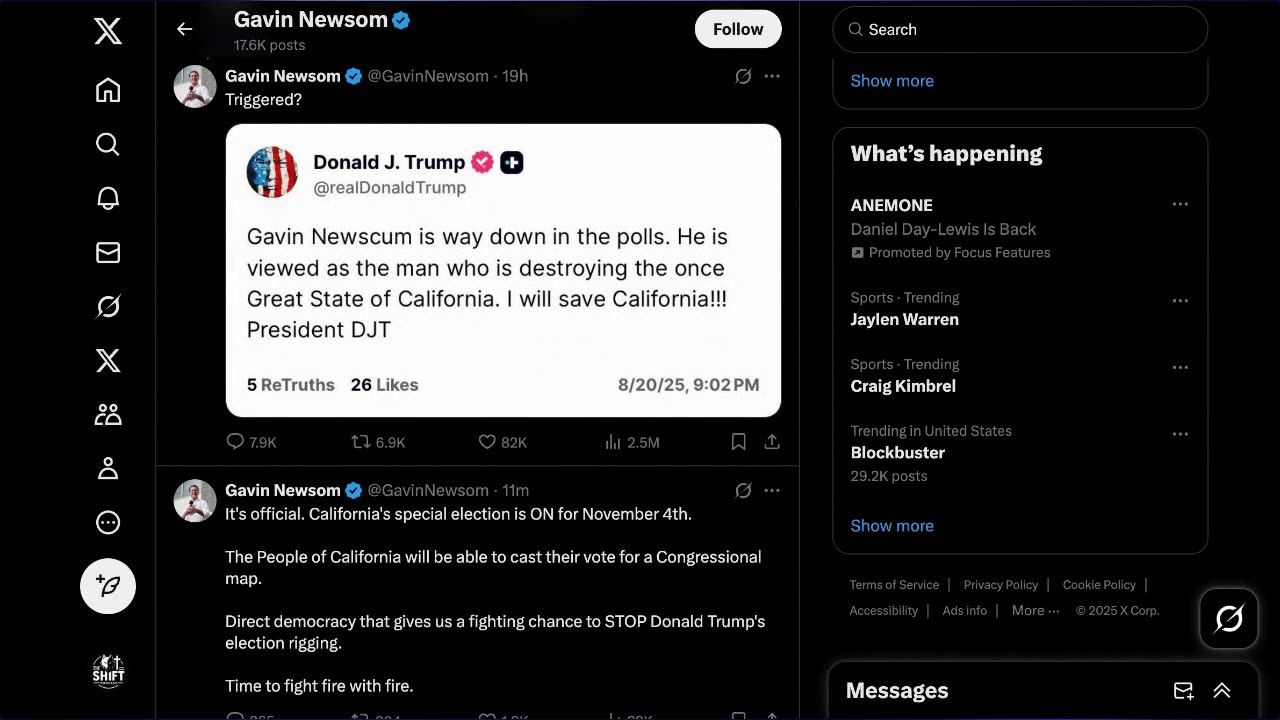Image resolution: width=1280 pixels, height=720 pixels.
Task: Open the quoted Donald J. Trump post image
Action: click(x=503, y=270)
